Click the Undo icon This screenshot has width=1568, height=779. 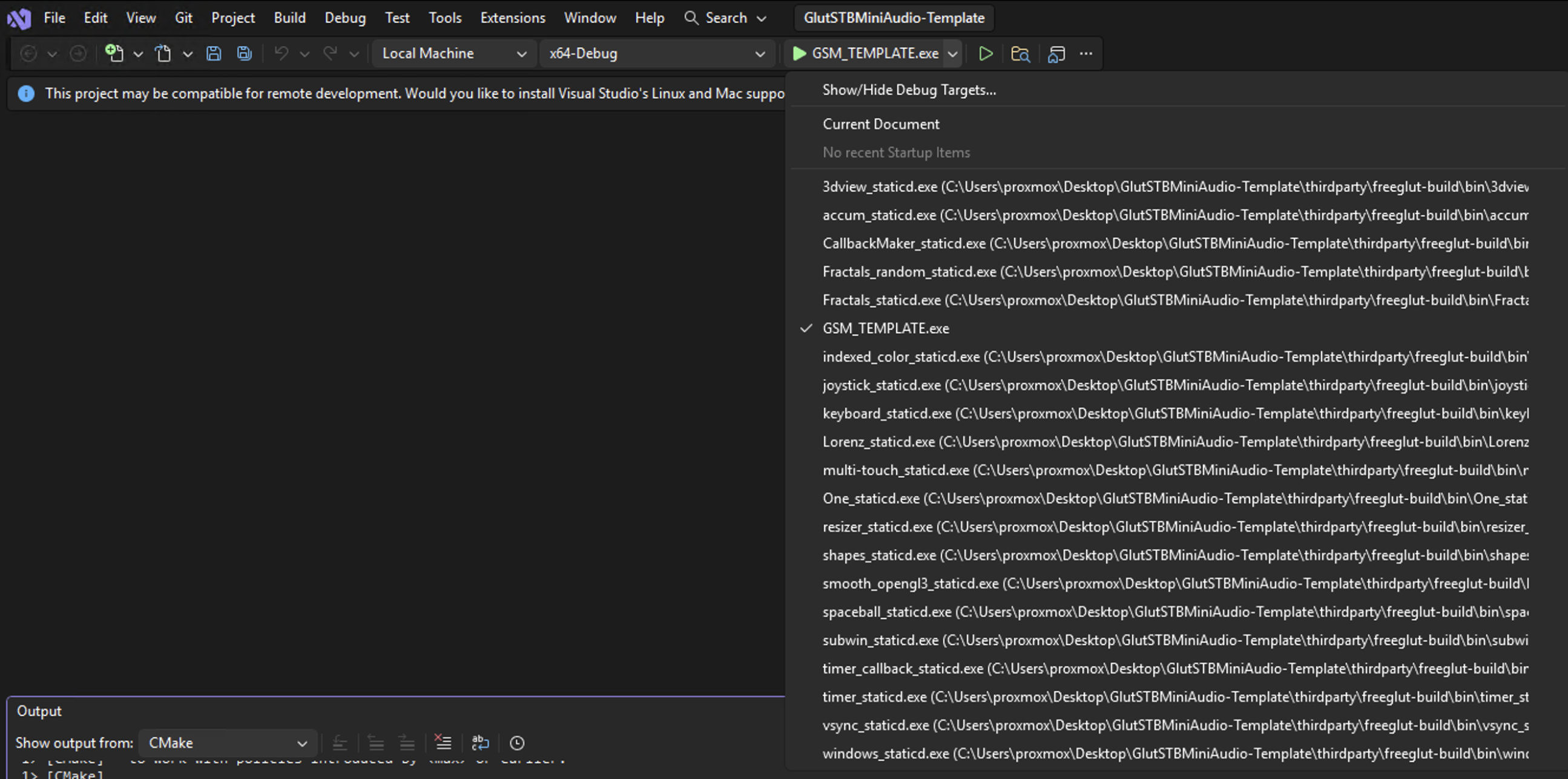point(281,53)
